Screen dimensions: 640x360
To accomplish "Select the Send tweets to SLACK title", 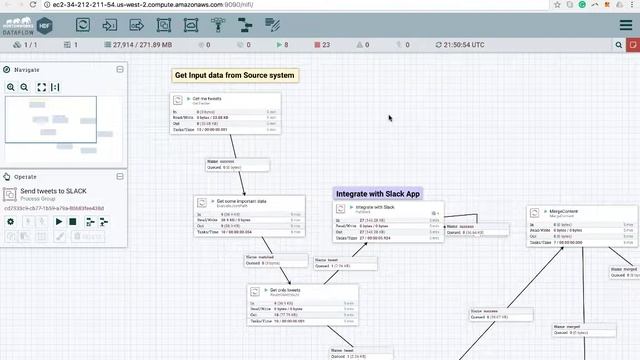I will tap(53, 191).
